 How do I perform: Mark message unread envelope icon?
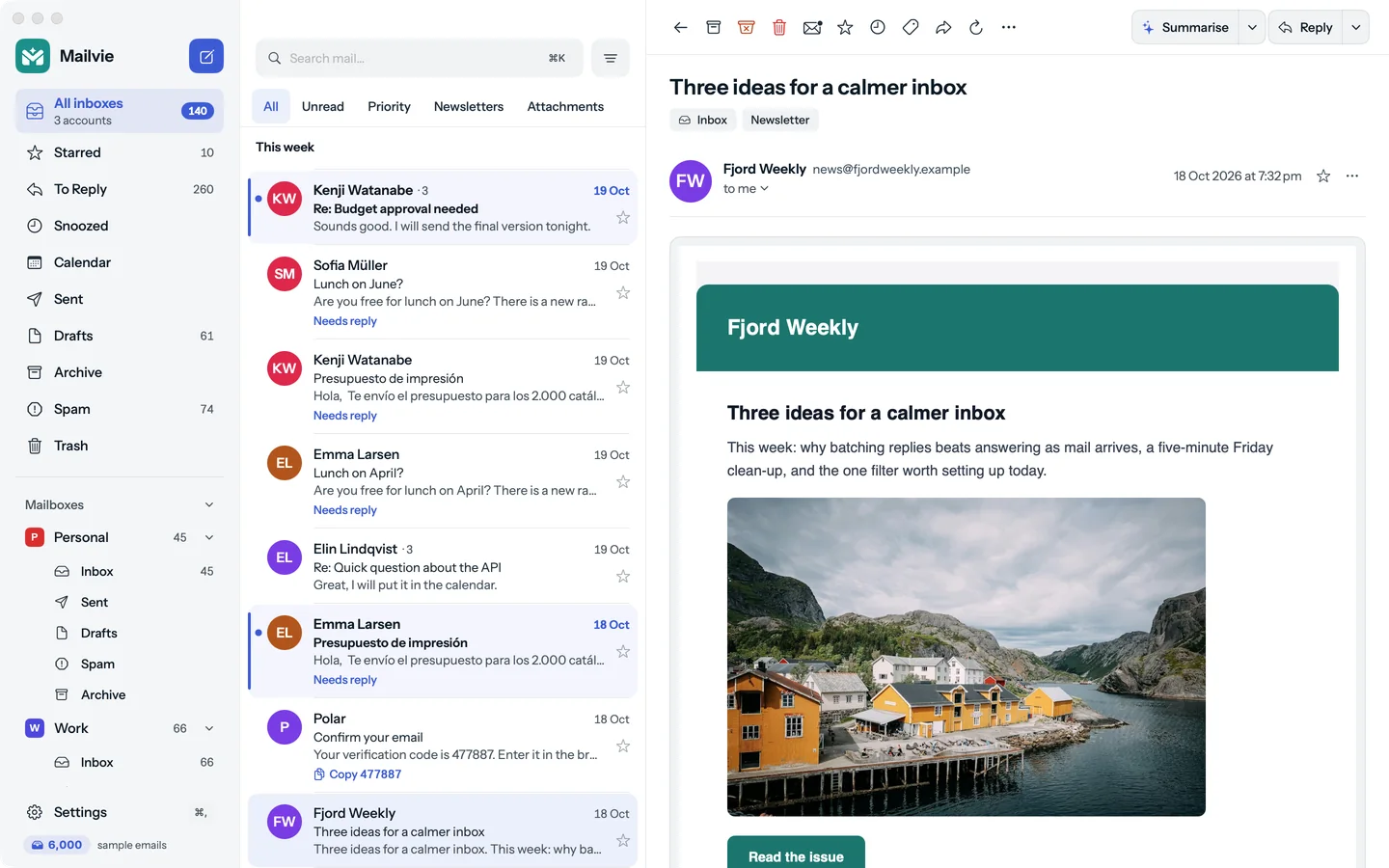click(x=812, y=27)
